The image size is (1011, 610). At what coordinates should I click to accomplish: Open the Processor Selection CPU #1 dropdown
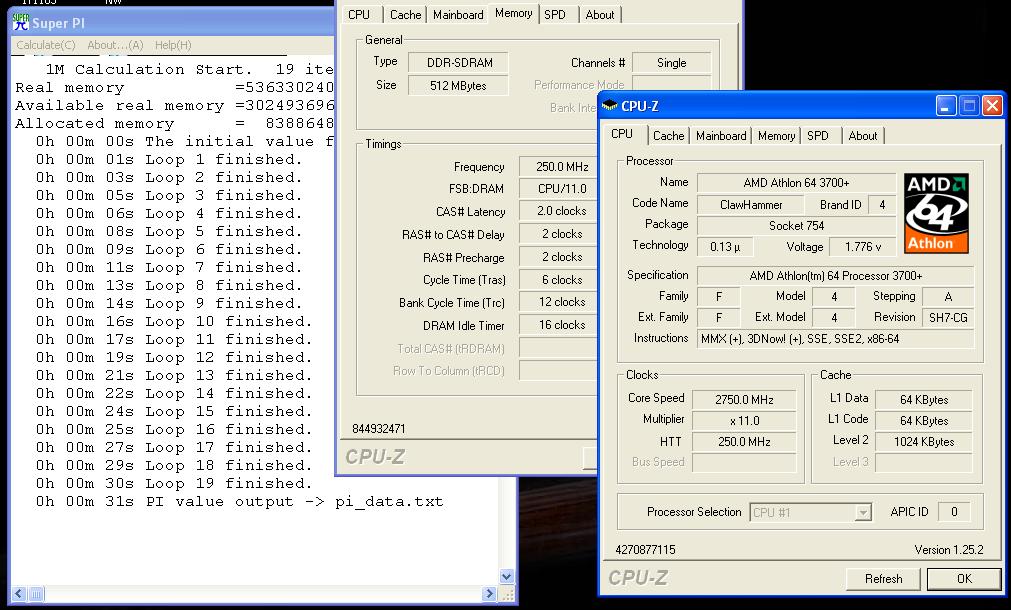point(810,513)
